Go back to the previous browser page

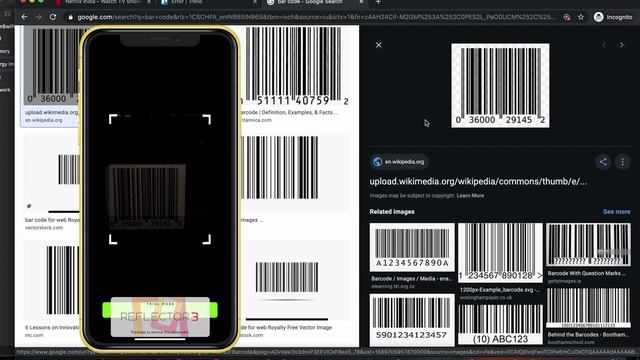(x=24, y=17)
